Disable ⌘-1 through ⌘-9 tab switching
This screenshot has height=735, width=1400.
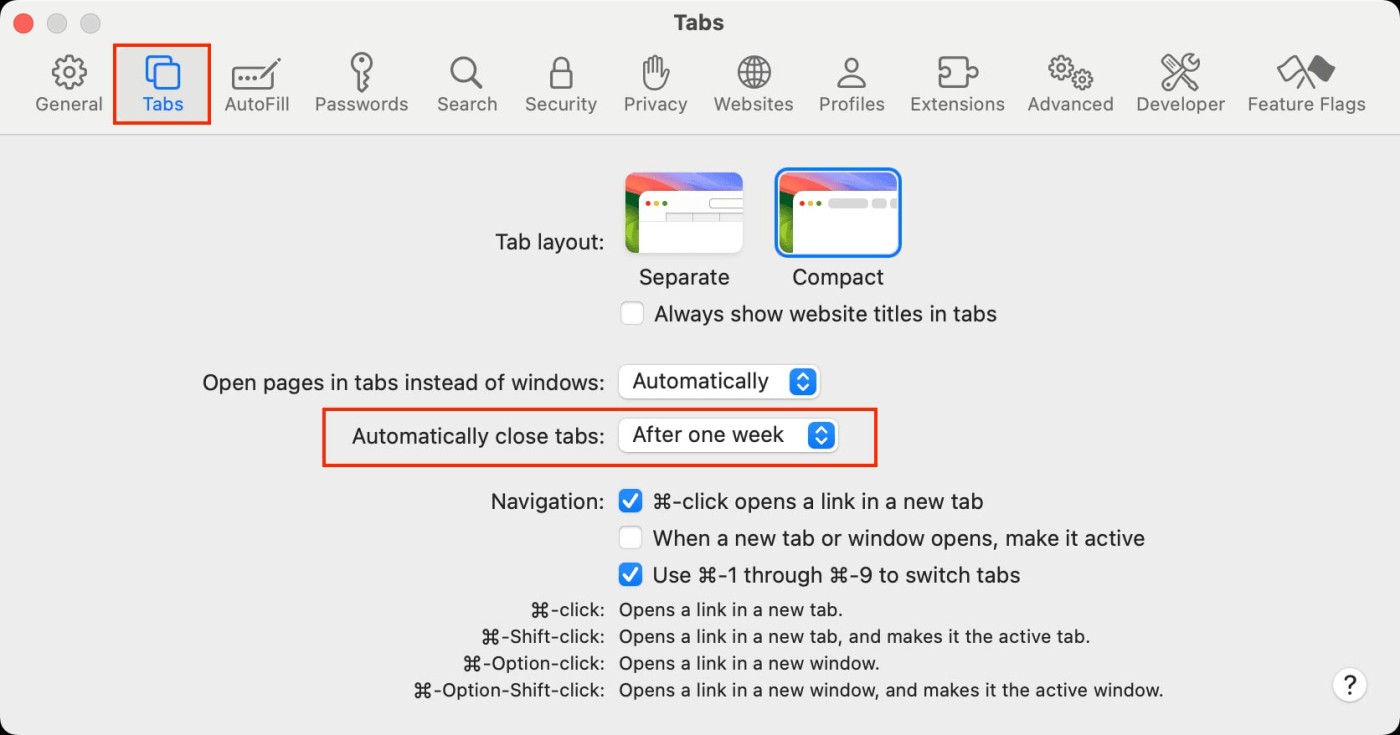pyautogui.click(x=631, y=575)
